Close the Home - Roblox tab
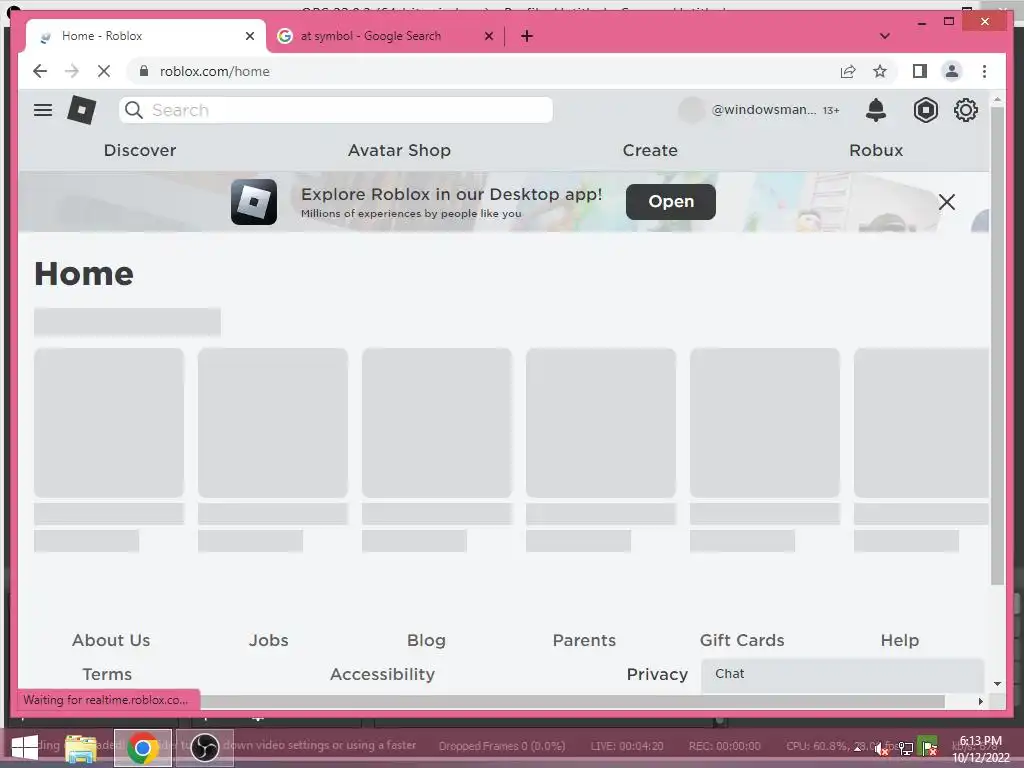1024x768 pixels. [x=249, y=36]
